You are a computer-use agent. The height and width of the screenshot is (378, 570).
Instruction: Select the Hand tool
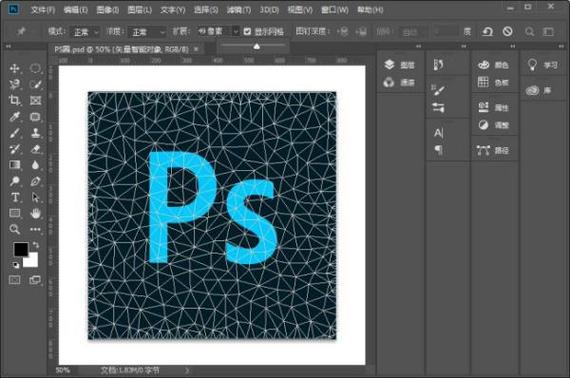tap(35, 213)
